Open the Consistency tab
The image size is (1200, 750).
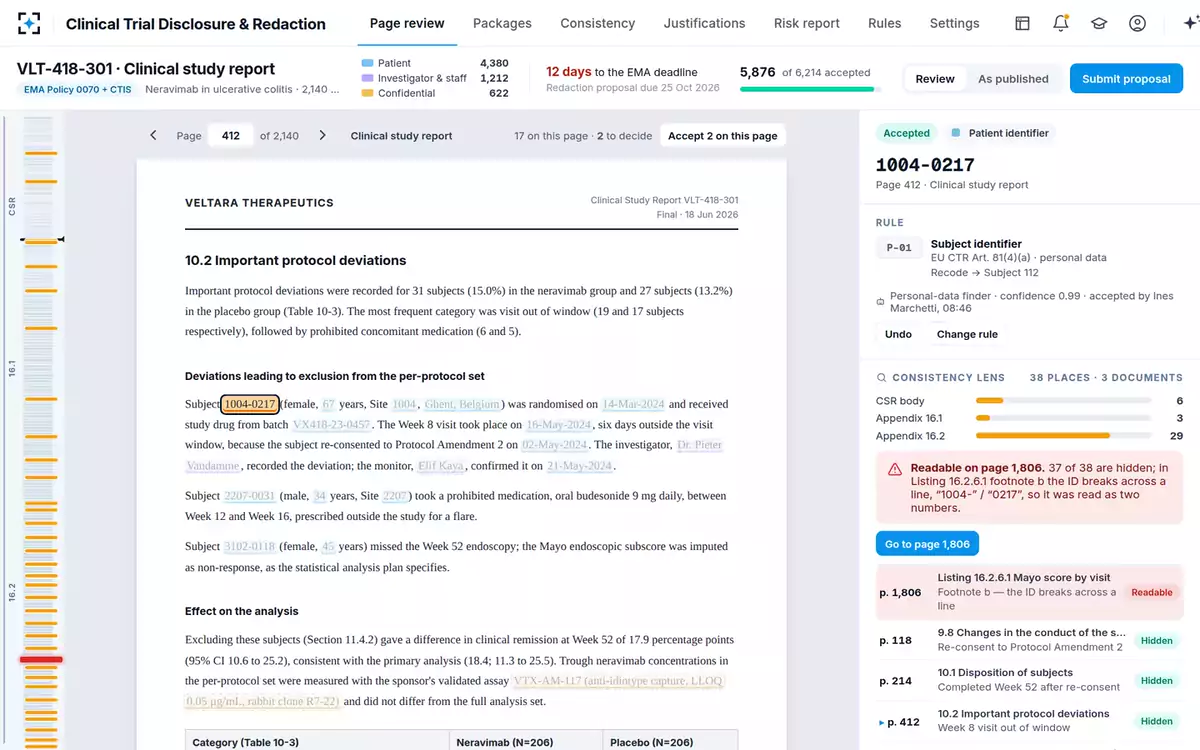597,23
